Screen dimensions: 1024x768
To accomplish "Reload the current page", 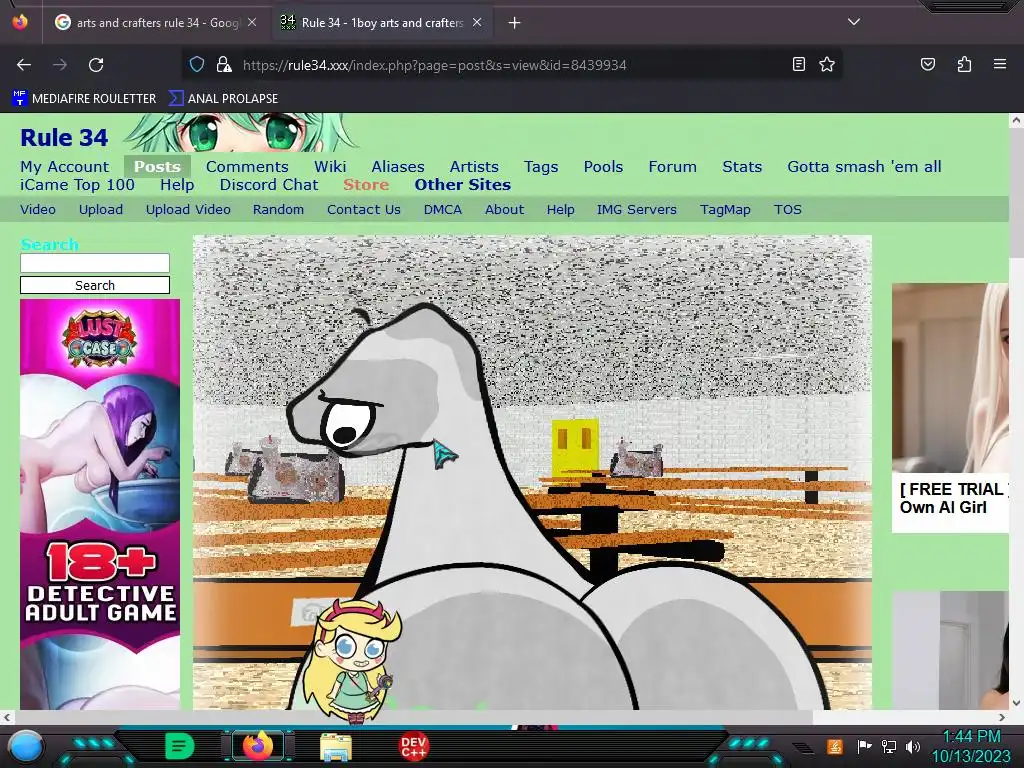I will pos(96,65).
